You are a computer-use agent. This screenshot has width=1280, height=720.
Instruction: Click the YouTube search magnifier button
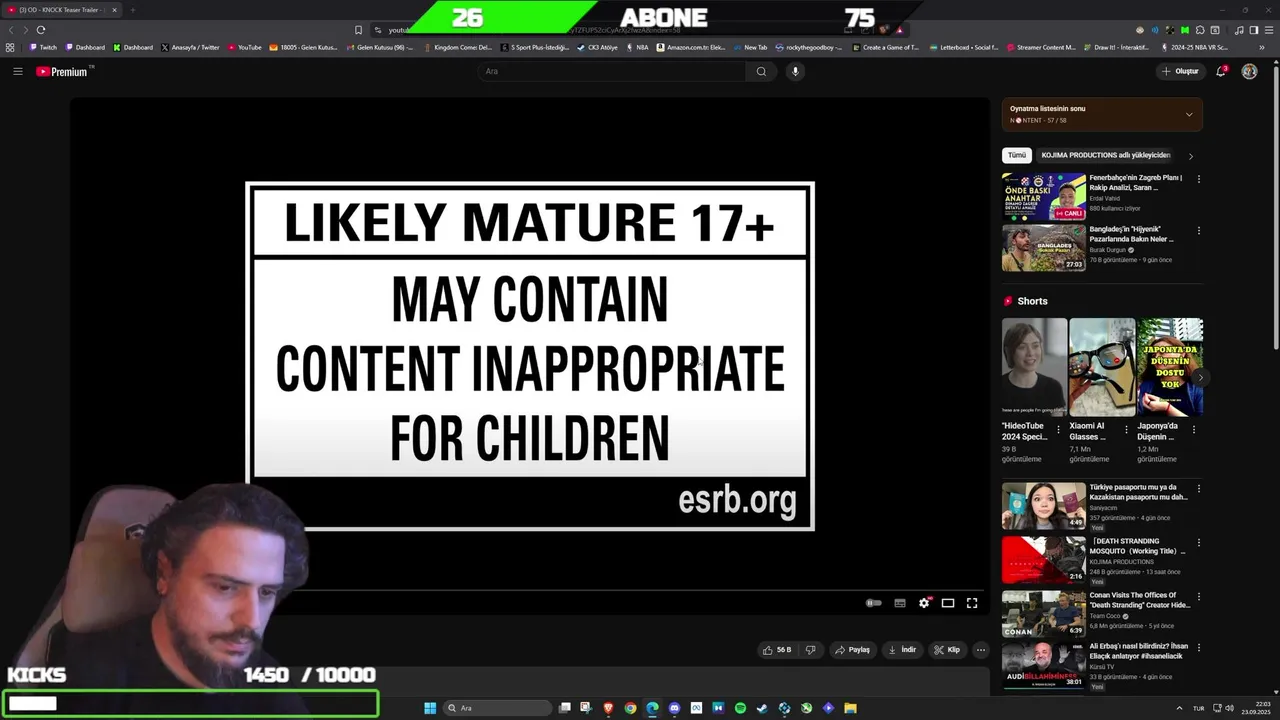click(x=761, y=71)
